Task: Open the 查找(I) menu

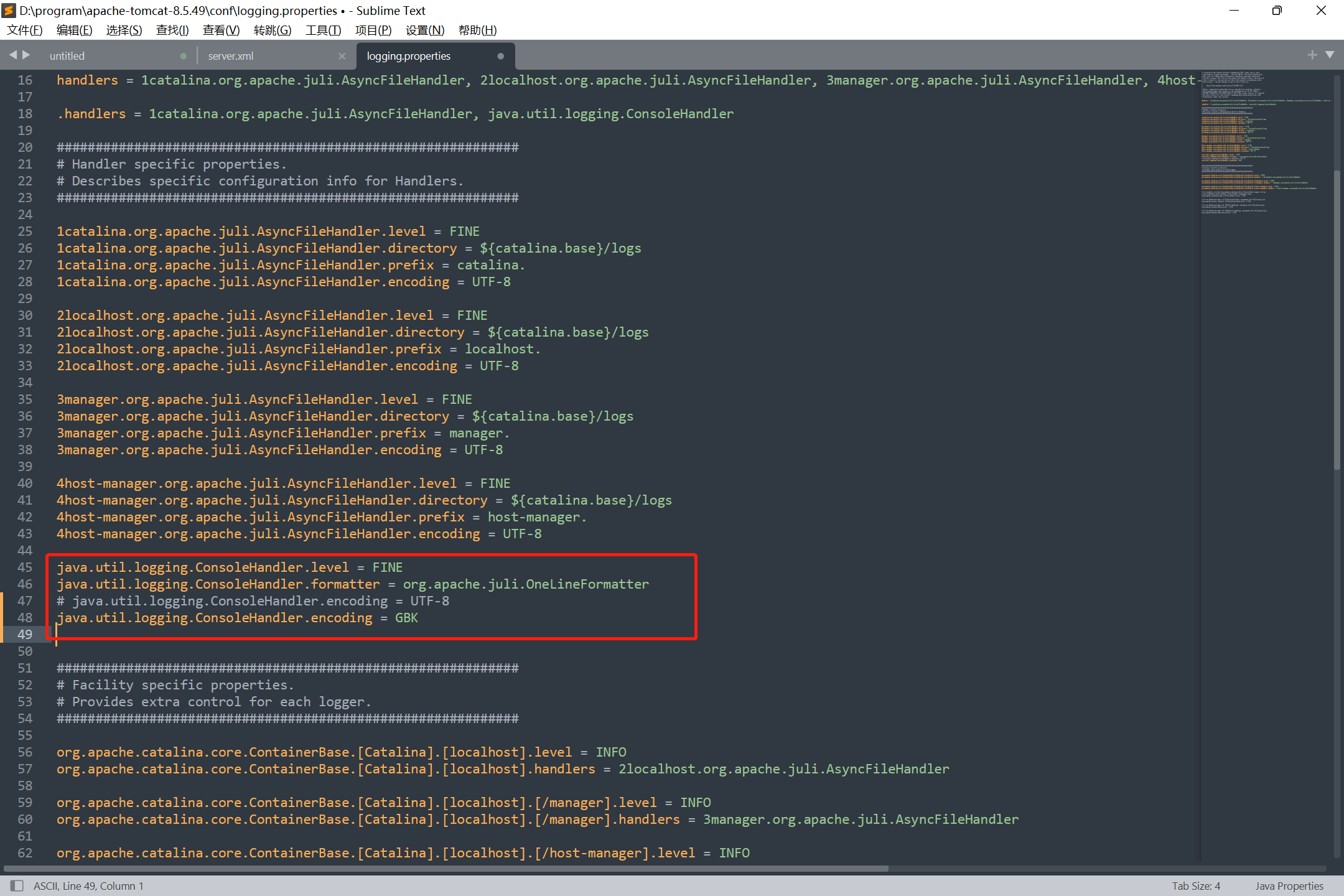Action: [172, 30]
